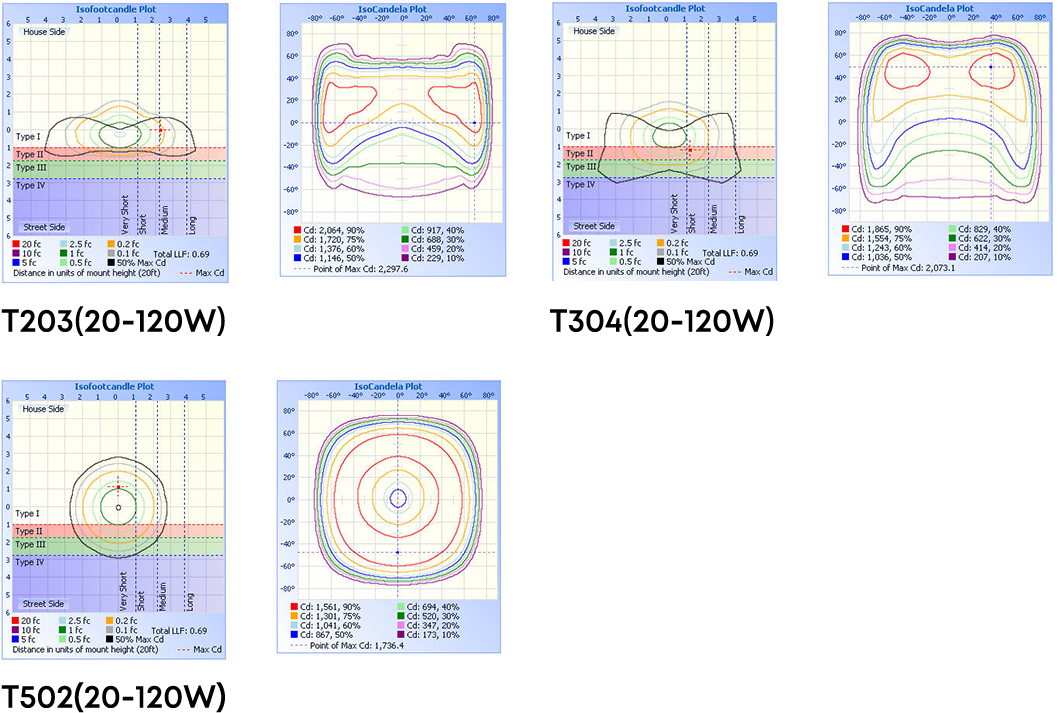Choose the red Cd 1,561, 90% legend swatch

pos(292,607)
